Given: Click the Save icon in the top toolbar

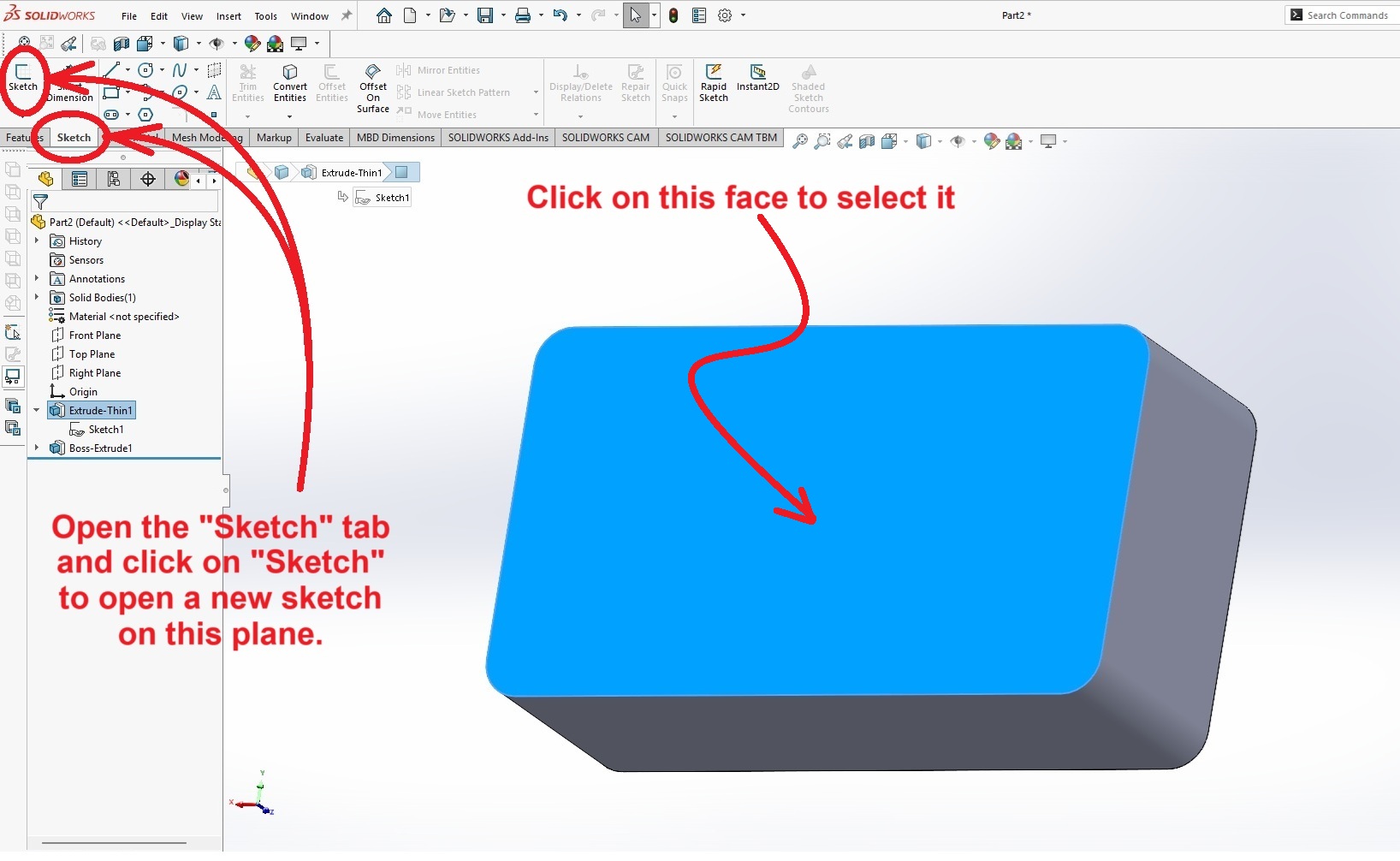Looking at the screenshot, I should tap(485, 15).
